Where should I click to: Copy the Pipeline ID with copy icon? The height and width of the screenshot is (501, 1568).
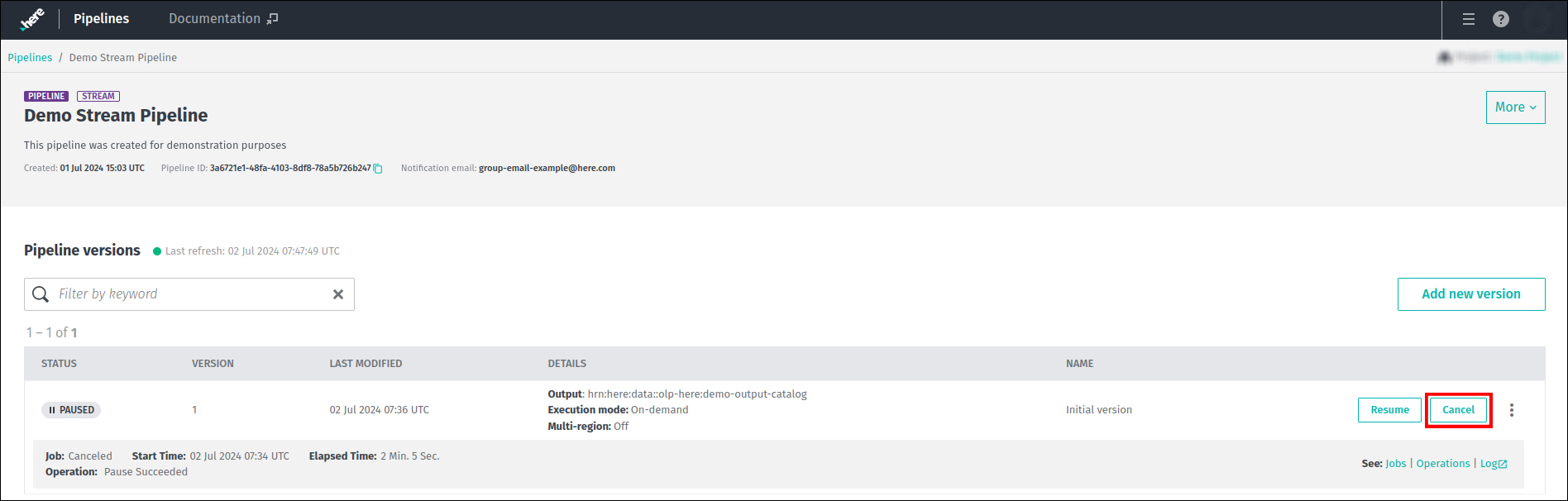click(378, 169)
